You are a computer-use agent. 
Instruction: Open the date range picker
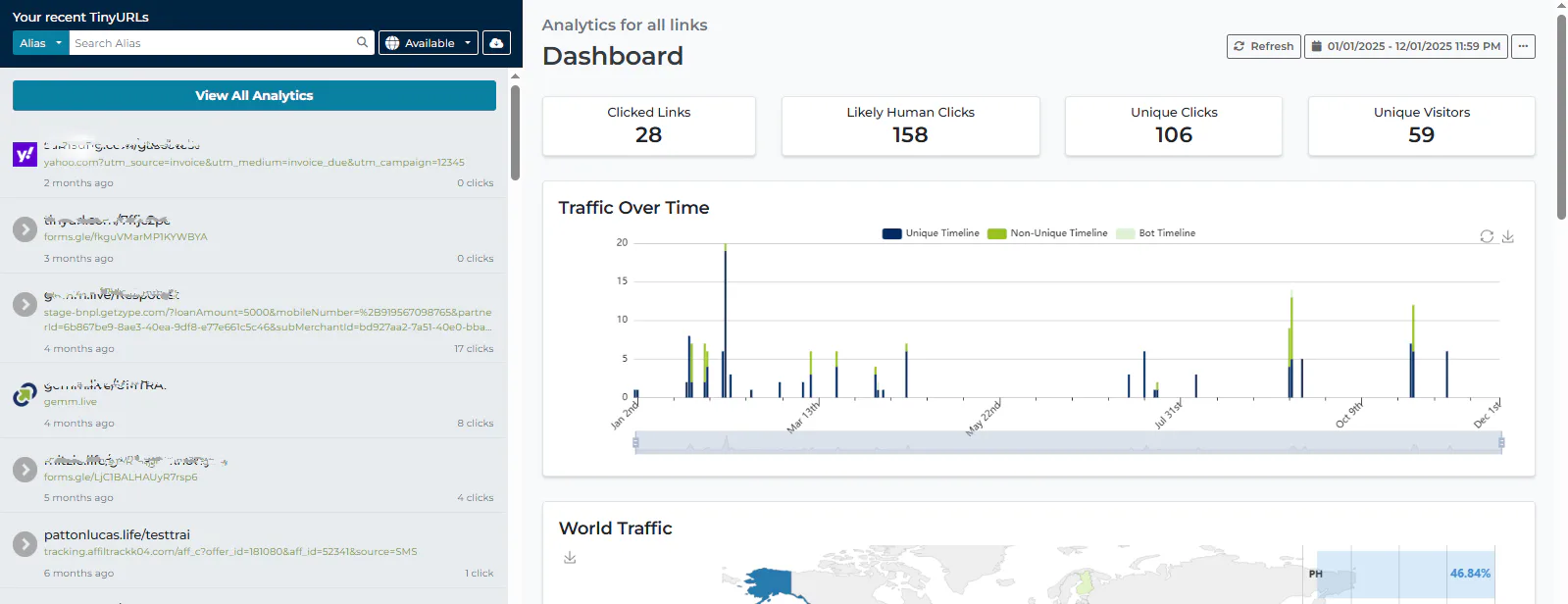point(1406,46)
